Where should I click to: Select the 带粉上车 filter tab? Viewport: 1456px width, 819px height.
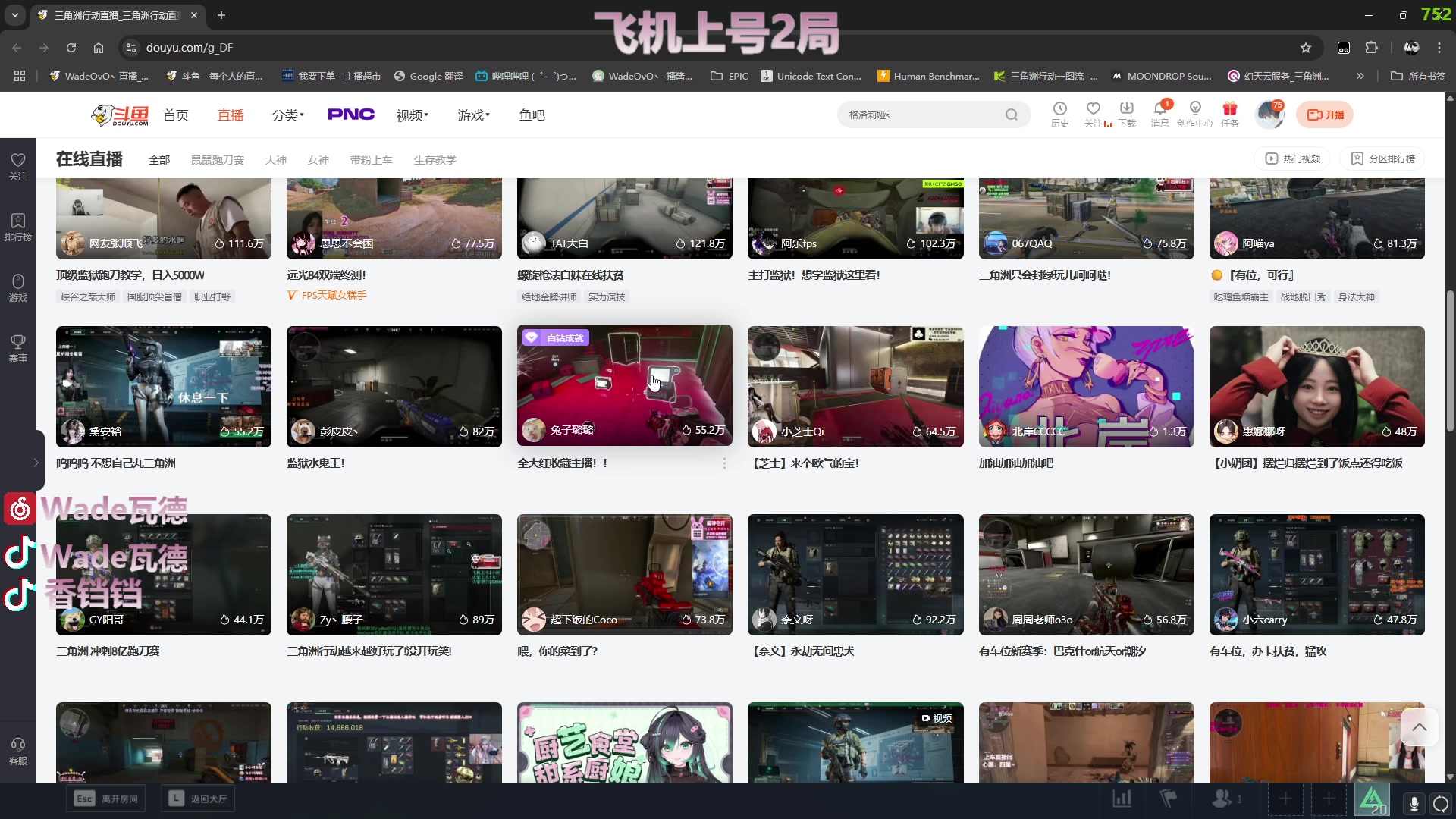click(372, 160)
